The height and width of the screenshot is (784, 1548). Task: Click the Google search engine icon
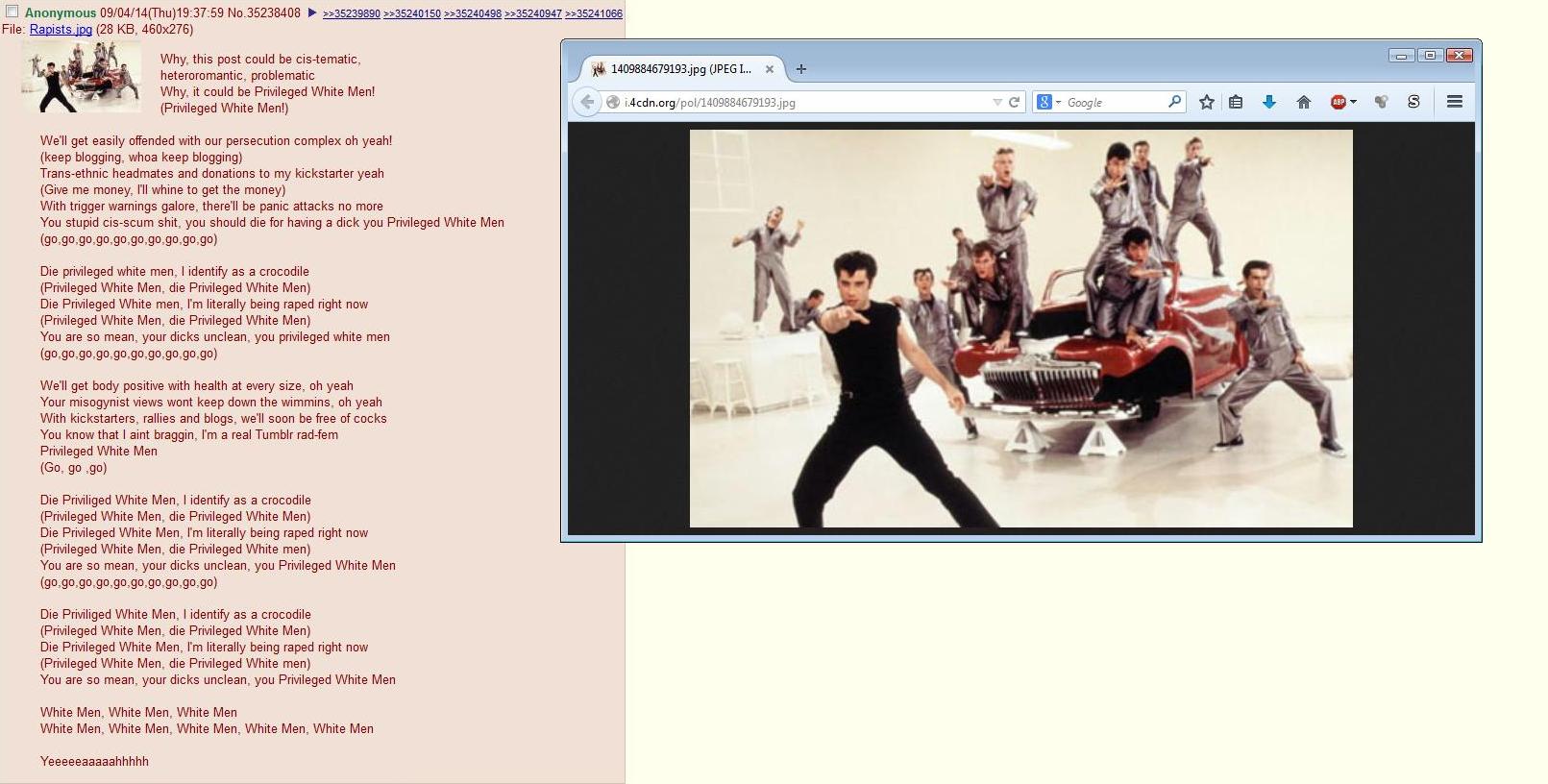pyautogui.click(x=1044, y=102)
